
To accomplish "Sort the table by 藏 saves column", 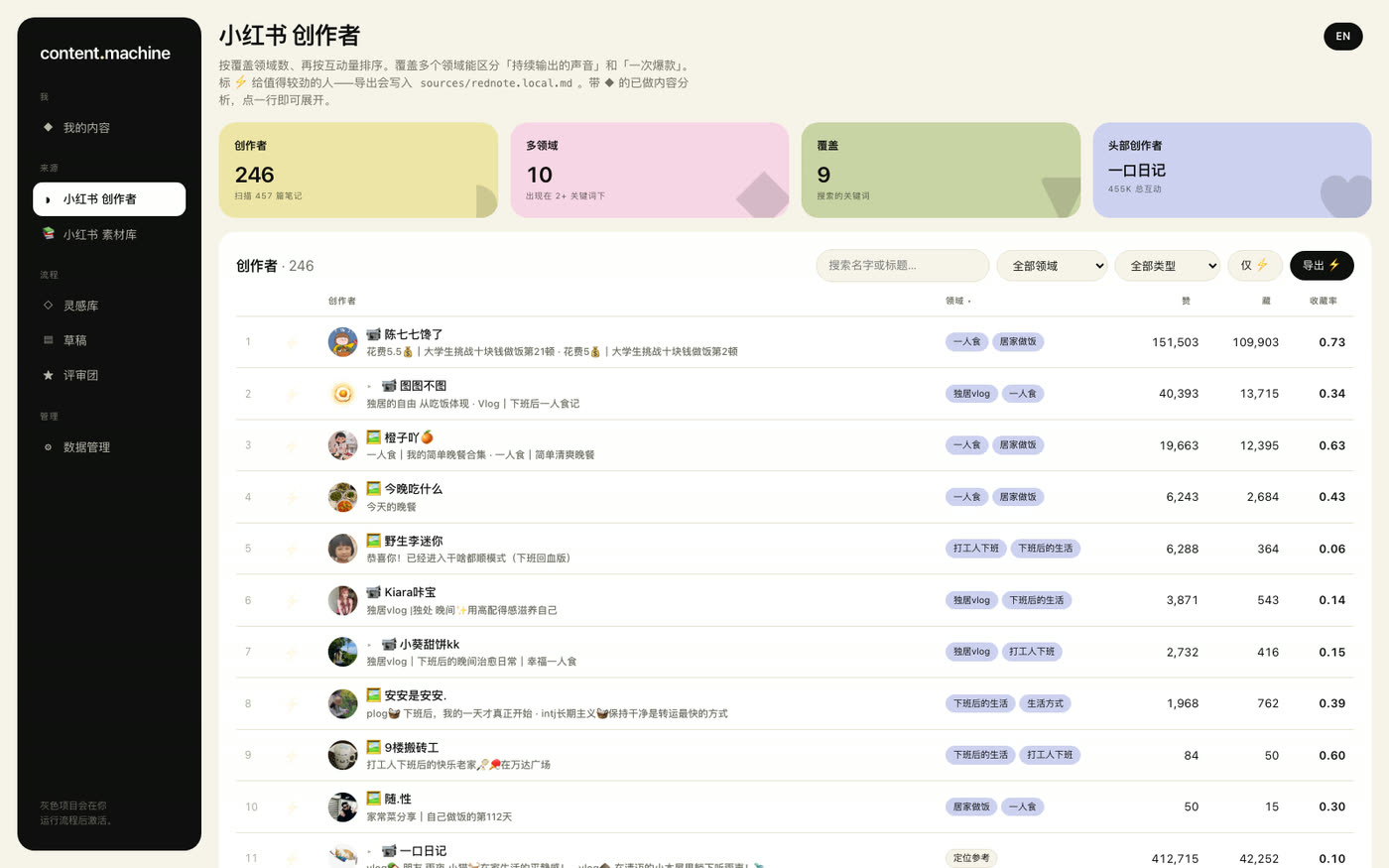I will click(x=1266, y=301).
